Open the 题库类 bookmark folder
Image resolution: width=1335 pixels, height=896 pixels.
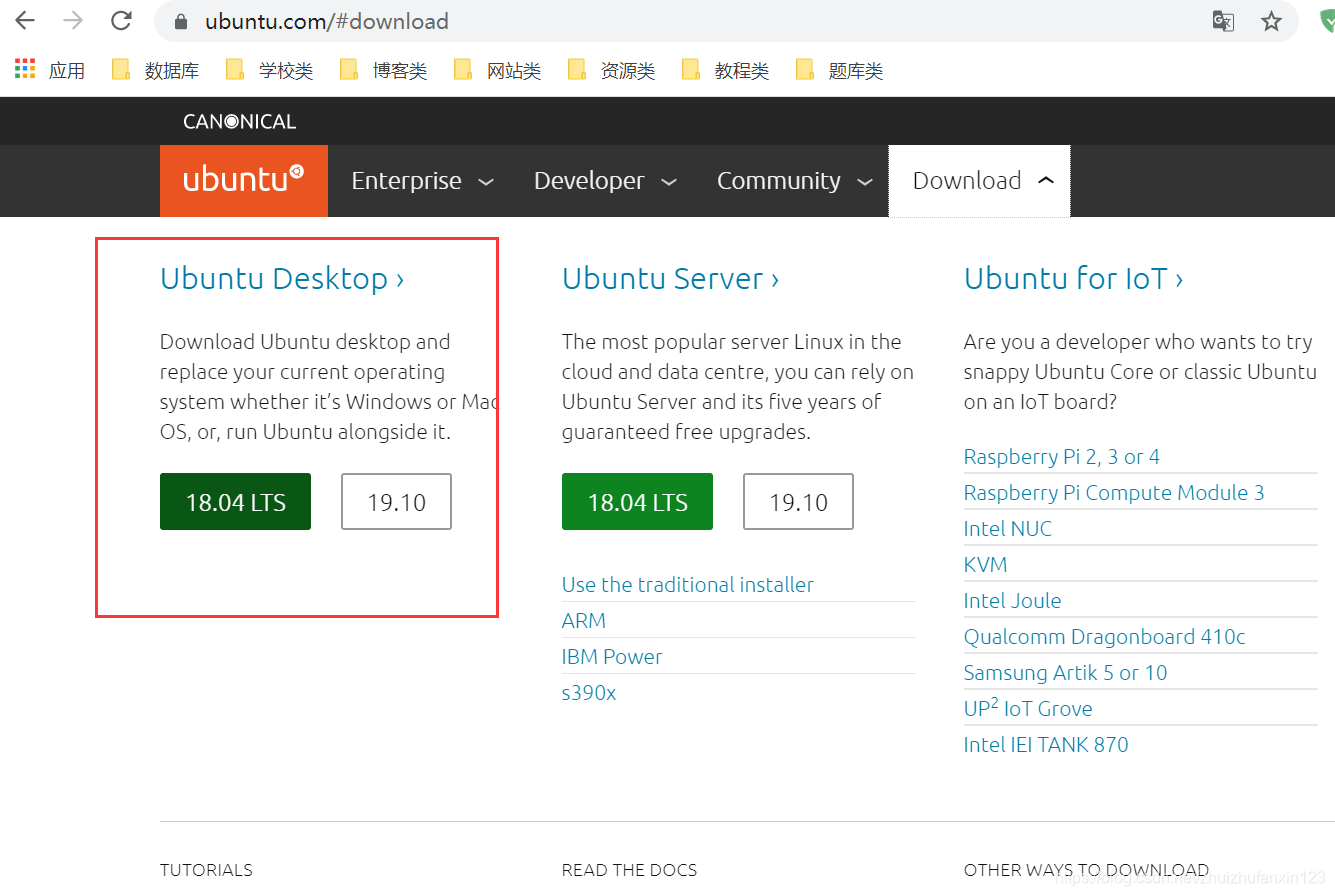click(839, 70)
